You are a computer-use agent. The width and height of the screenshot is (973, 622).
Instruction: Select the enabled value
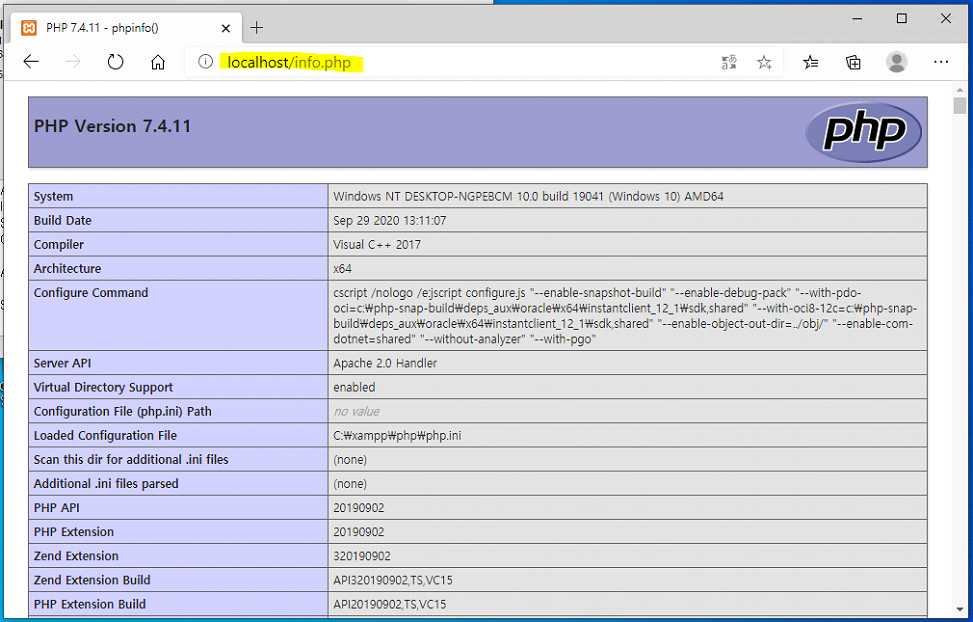[x=354, y=387]
